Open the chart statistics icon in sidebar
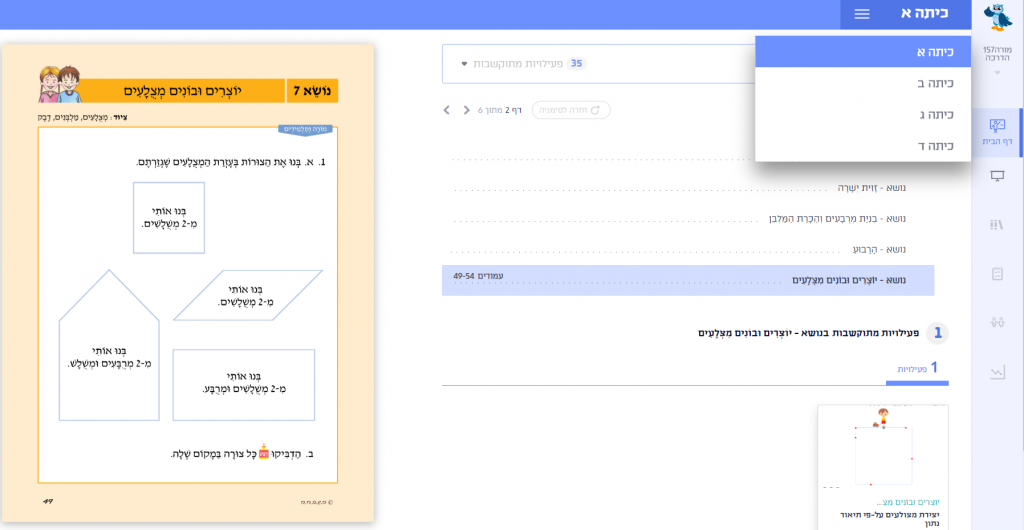Image resolution: width=1024 pixels, height=530 pixels. (x=997, y=372)
